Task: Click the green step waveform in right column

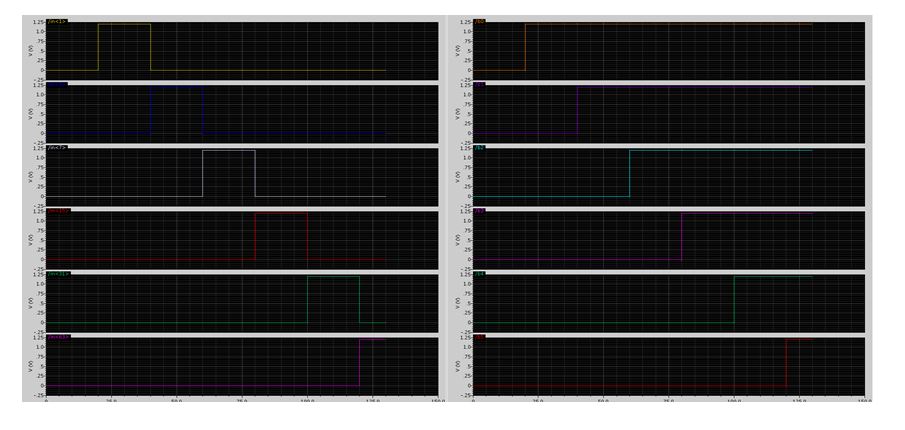Action: pyautogui.click(x=770, y=276)
